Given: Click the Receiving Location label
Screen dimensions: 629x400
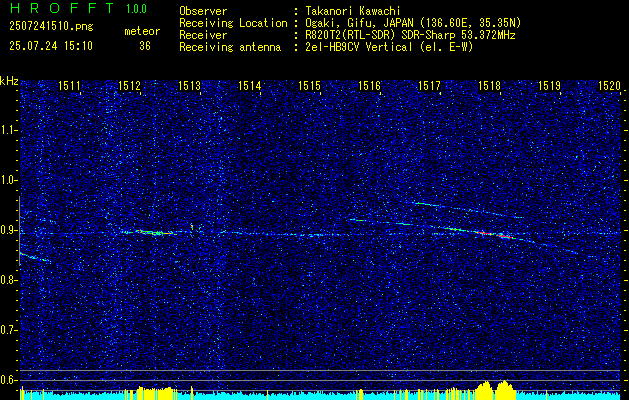Looking at the screenshot, I should click(233, 23).
